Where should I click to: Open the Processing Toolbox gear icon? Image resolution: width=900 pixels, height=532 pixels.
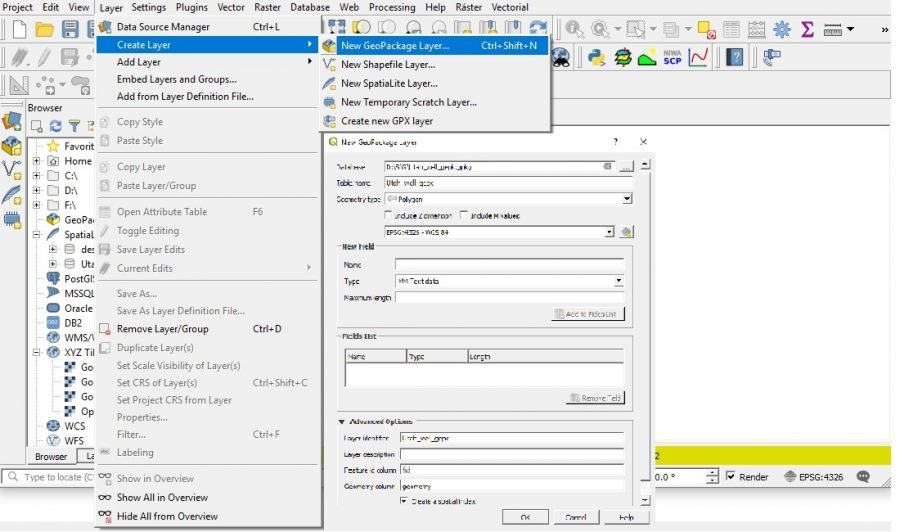point(782,29)
